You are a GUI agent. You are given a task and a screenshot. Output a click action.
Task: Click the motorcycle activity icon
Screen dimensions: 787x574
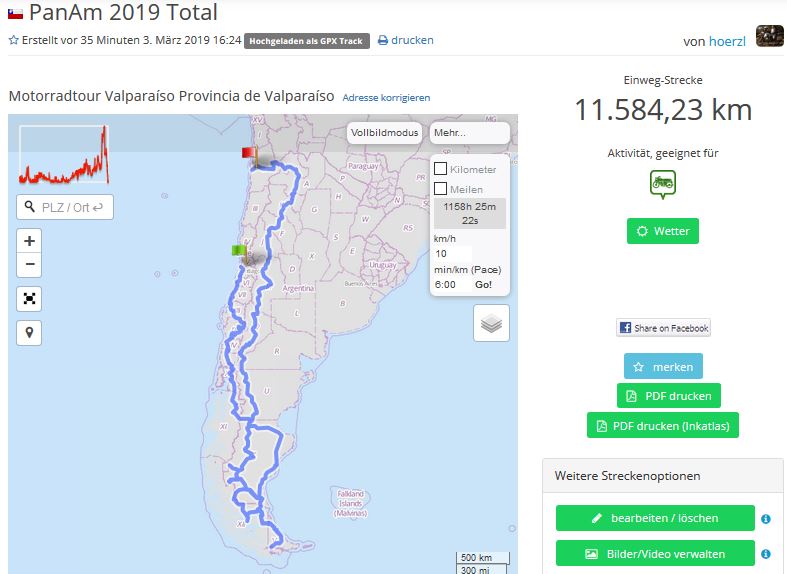pos(662,184)
